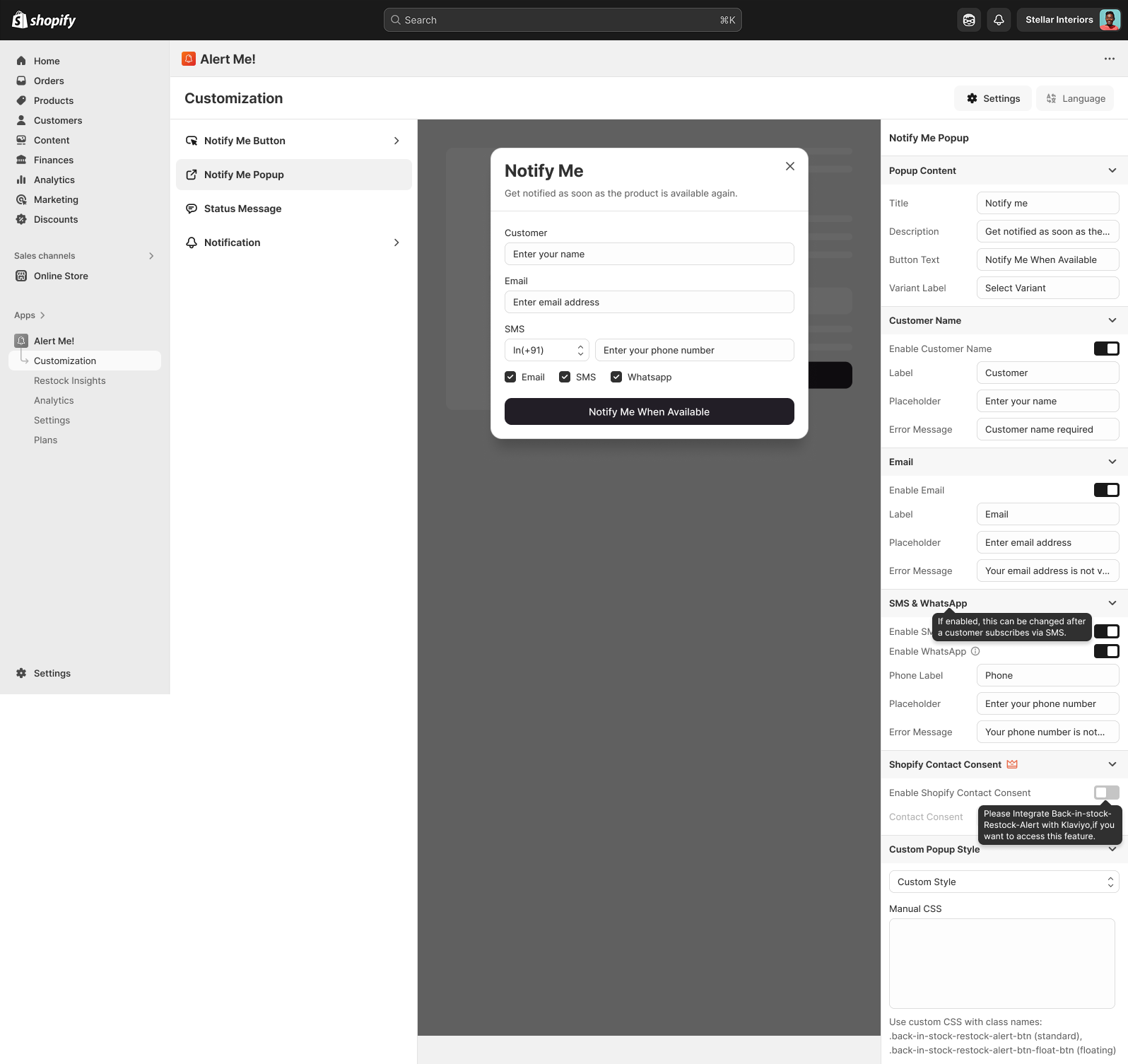
Task: Click the Alert Me! app icon in the header
Action: (189, 59)
